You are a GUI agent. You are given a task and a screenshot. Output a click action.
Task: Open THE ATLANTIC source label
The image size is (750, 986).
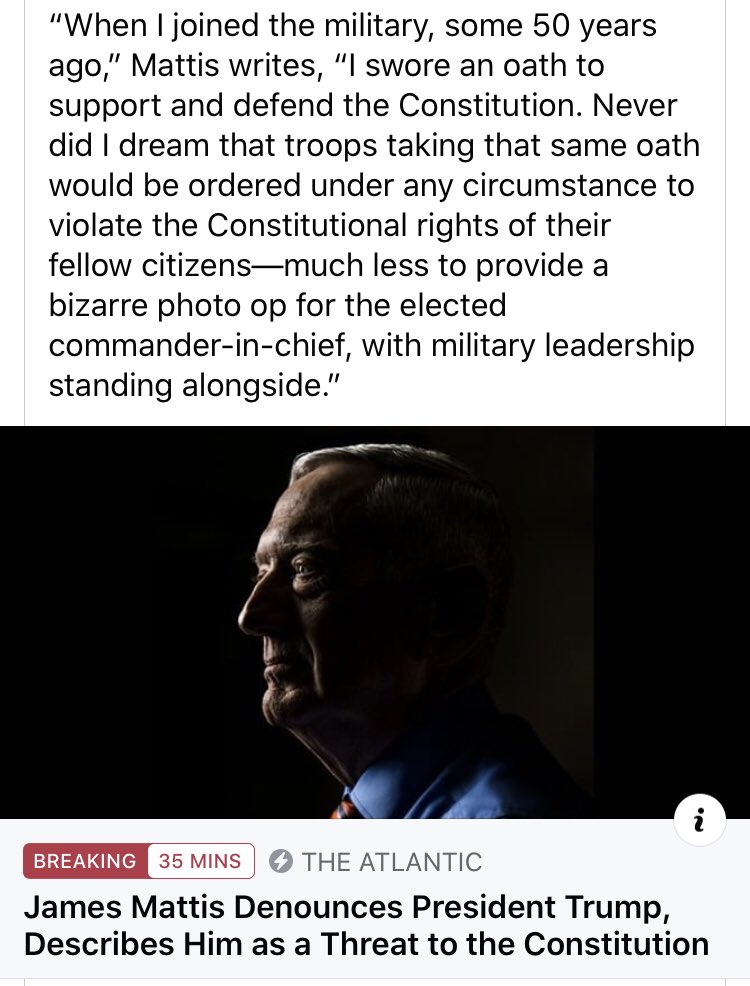pyautogui.click(x=392, y=861)
